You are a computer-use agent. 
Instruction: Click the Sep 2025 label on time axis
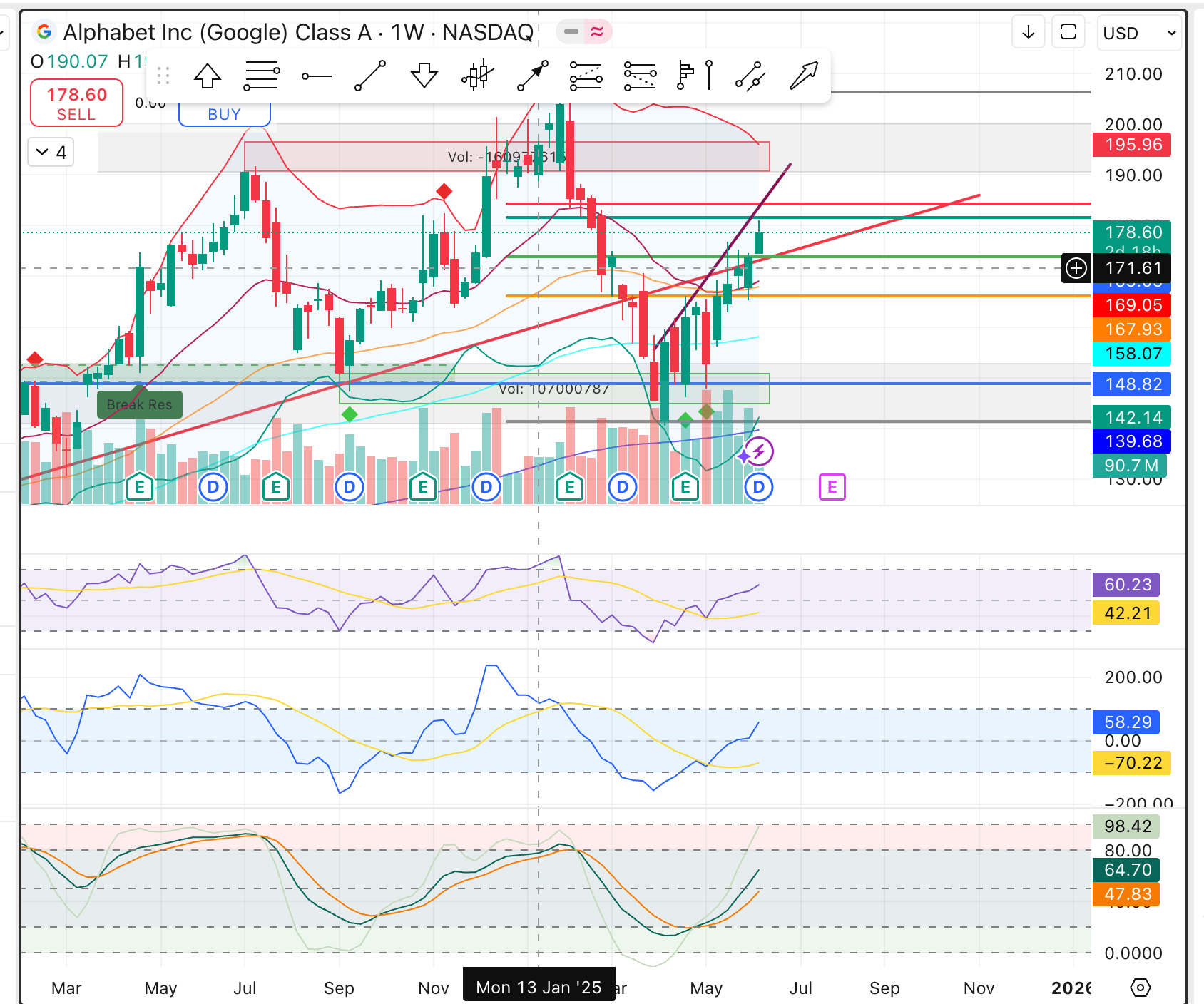pos(884,988)
